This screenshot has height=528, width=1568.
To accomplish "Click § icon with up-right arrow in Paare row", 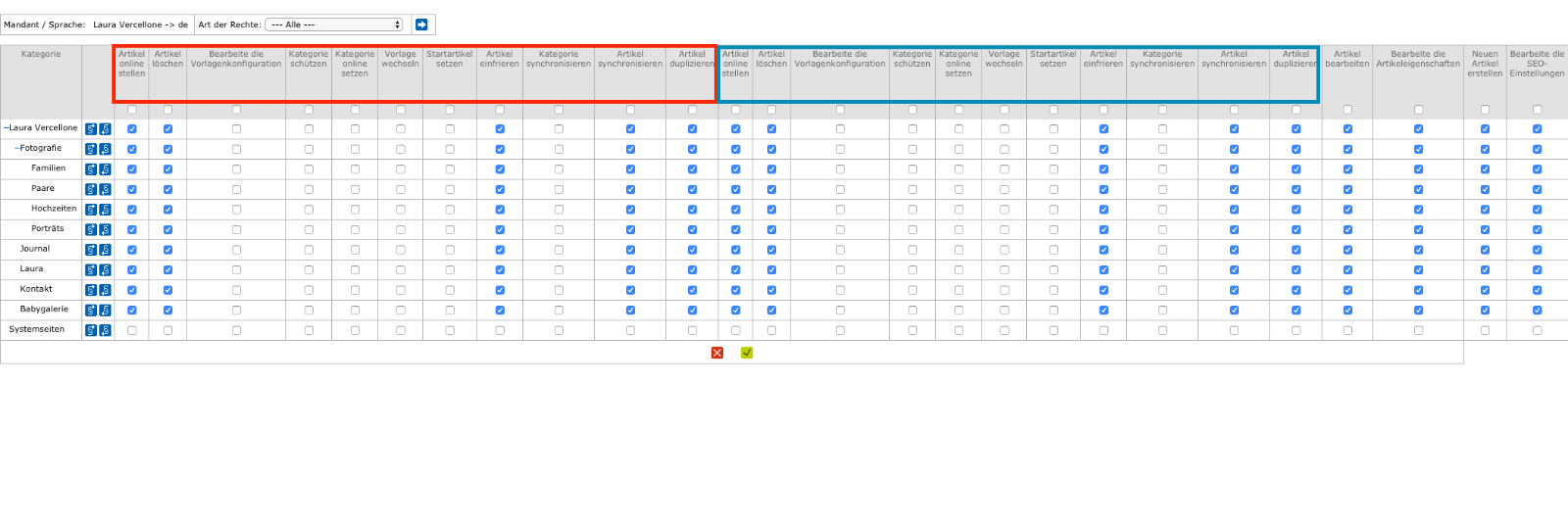I will coord(91,189).
